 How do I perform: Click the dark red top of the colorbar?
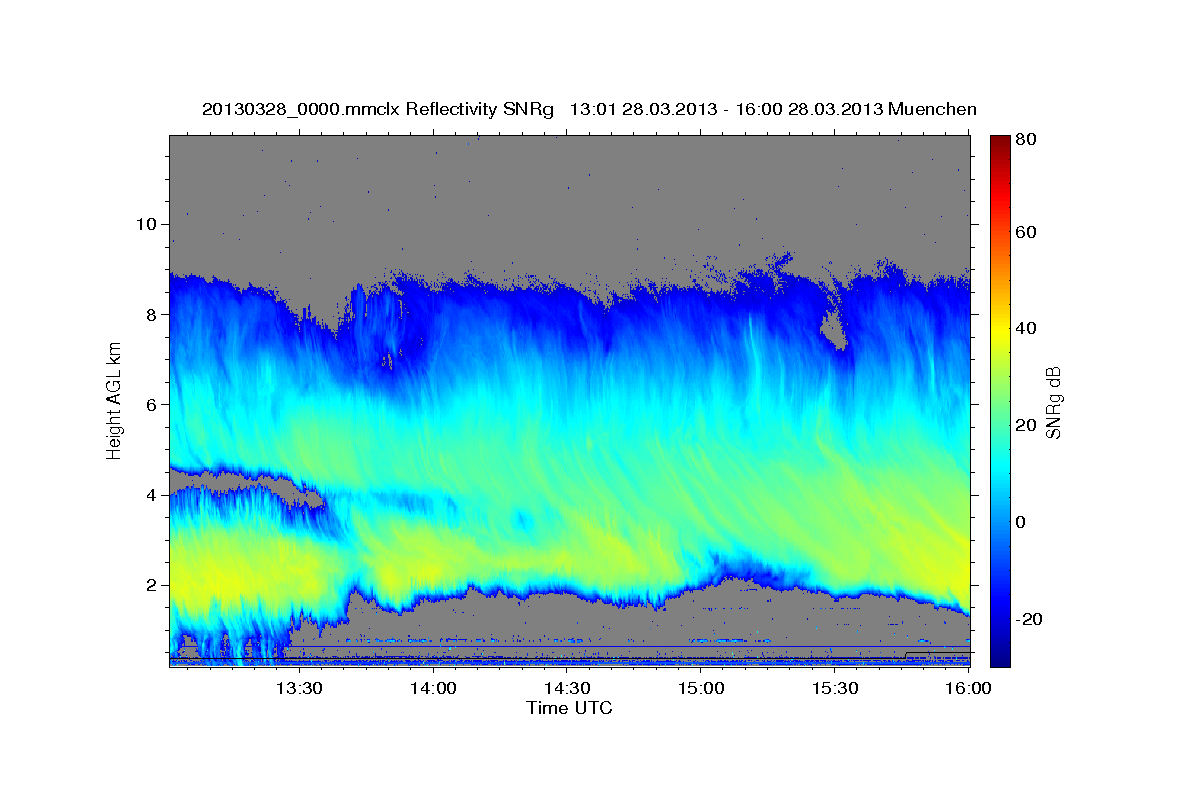[x=1000, y=143]
